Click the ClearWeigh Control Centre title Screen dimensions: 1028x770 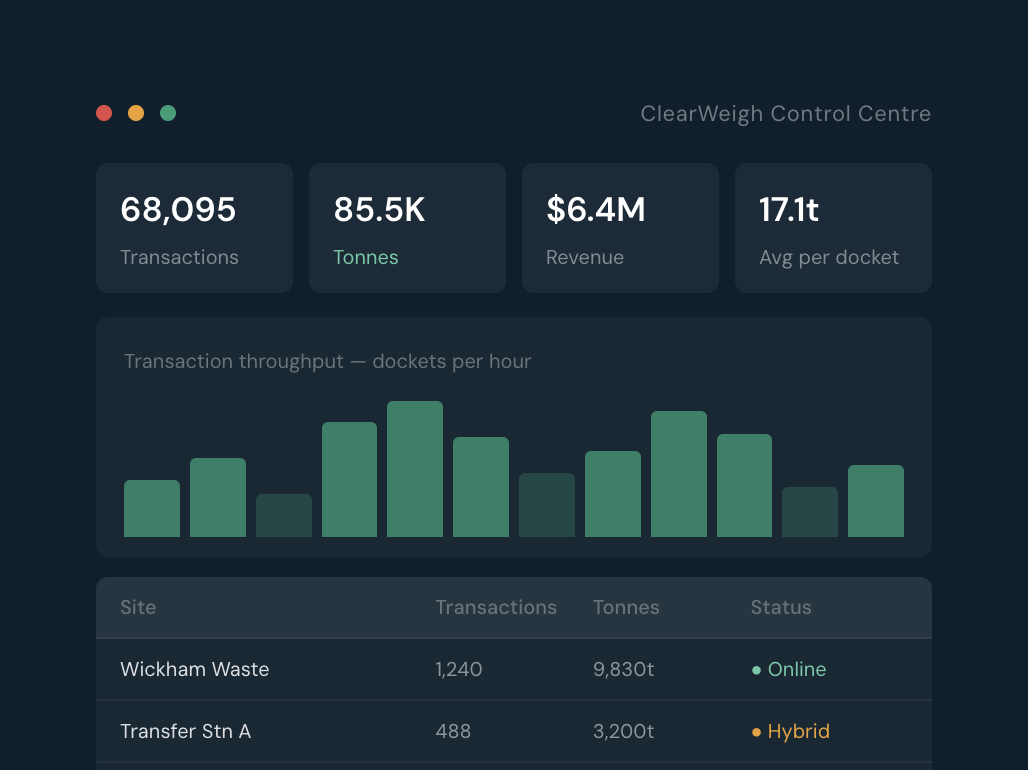[785, 113]
